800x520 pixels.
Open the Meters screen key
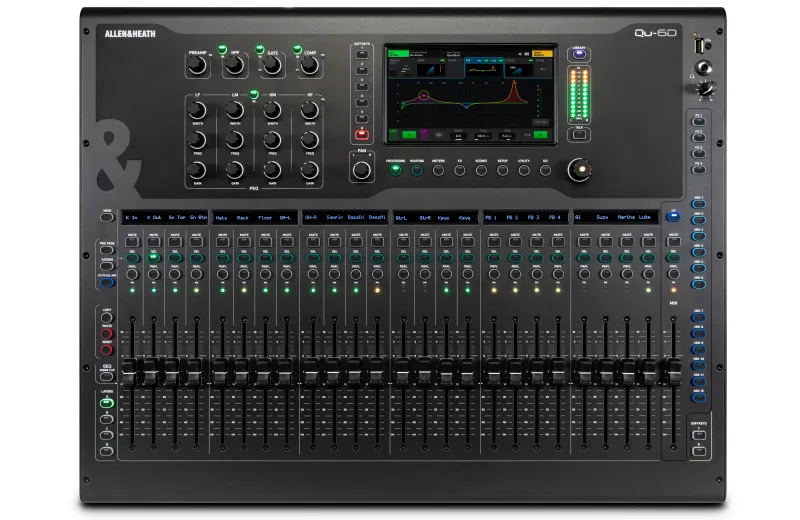[x=438, y=170]
